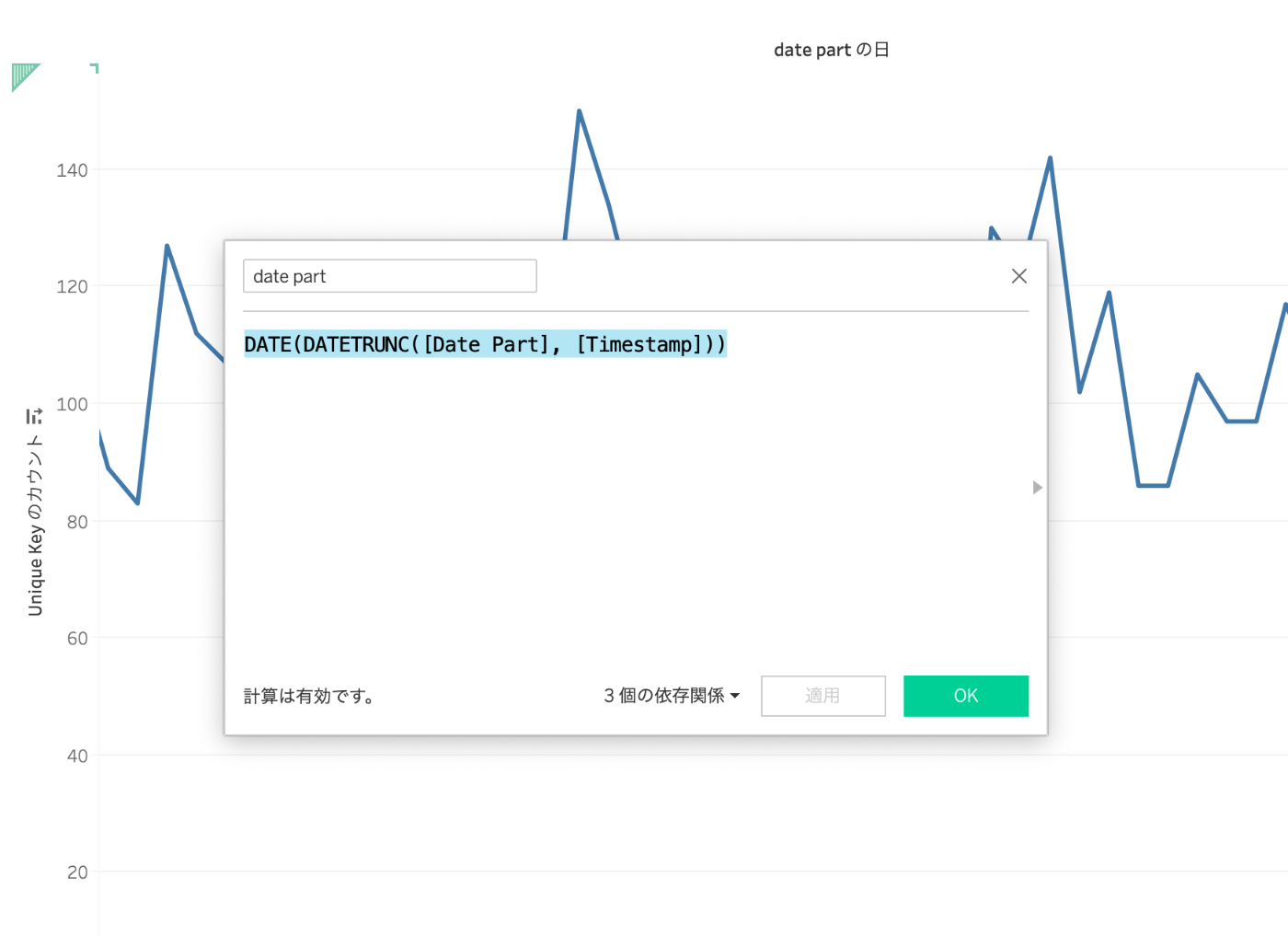Click the green striped corner indicator icon
This screenshot has width=1288, height=936.
[x=26, y=77]
